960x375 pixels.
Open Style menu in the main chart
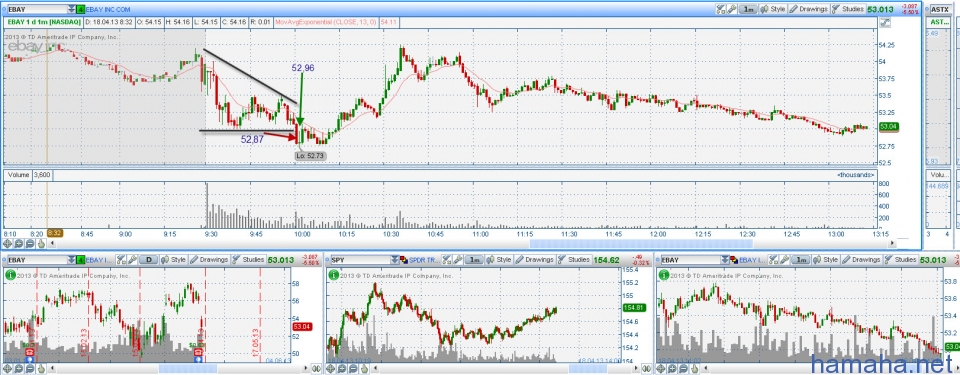pos(773,9)
